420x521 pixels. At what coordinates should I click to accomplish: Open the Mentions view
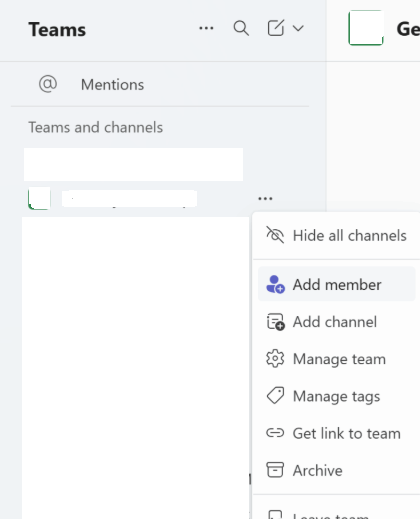[112, 85]
